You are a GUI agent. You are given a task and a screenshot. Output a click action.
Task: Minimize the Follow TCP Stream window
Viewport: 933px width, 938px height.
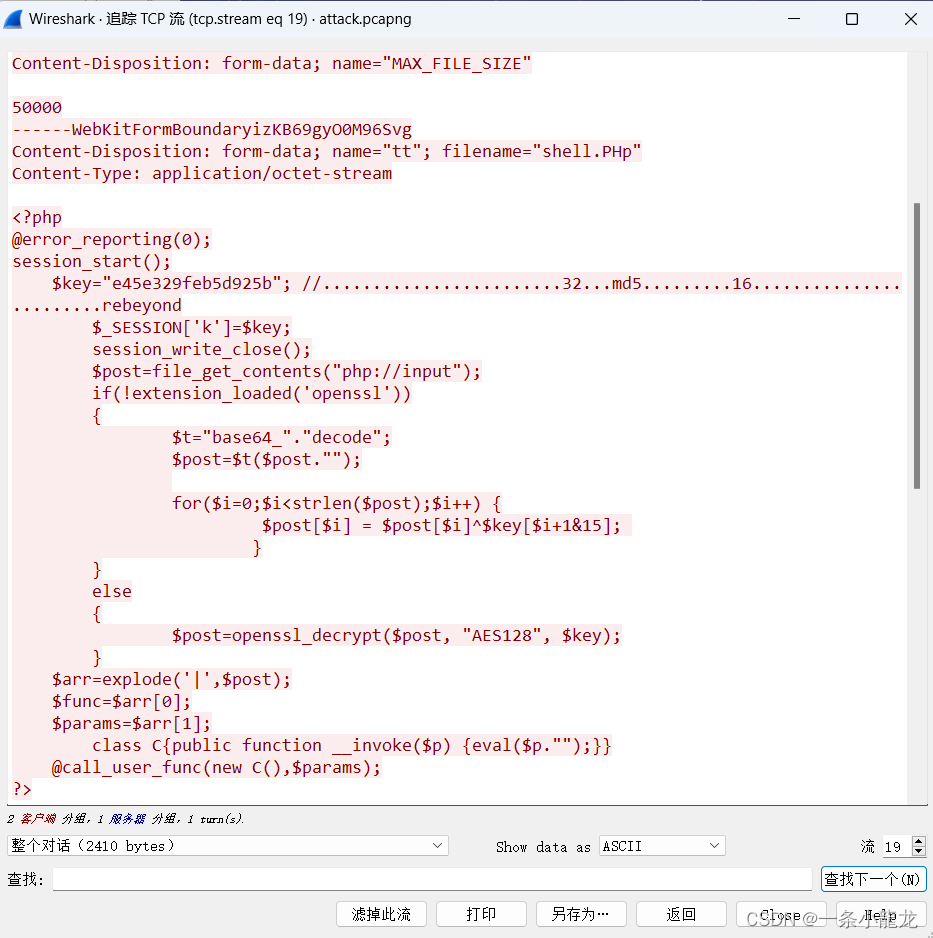point(794,19)
